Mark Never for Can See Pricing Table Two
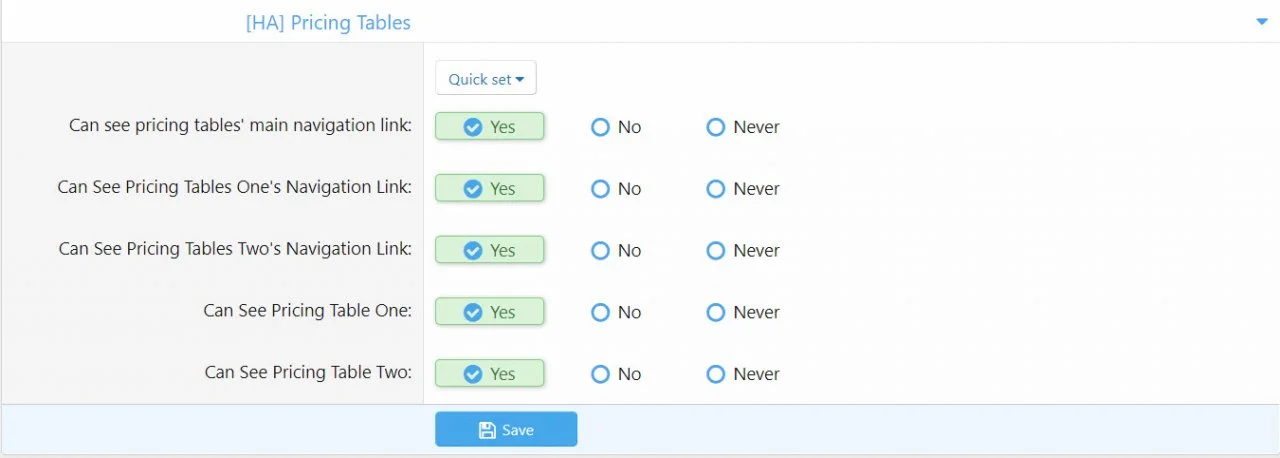The image size is (1280, 458). click(x=715, y=374)
